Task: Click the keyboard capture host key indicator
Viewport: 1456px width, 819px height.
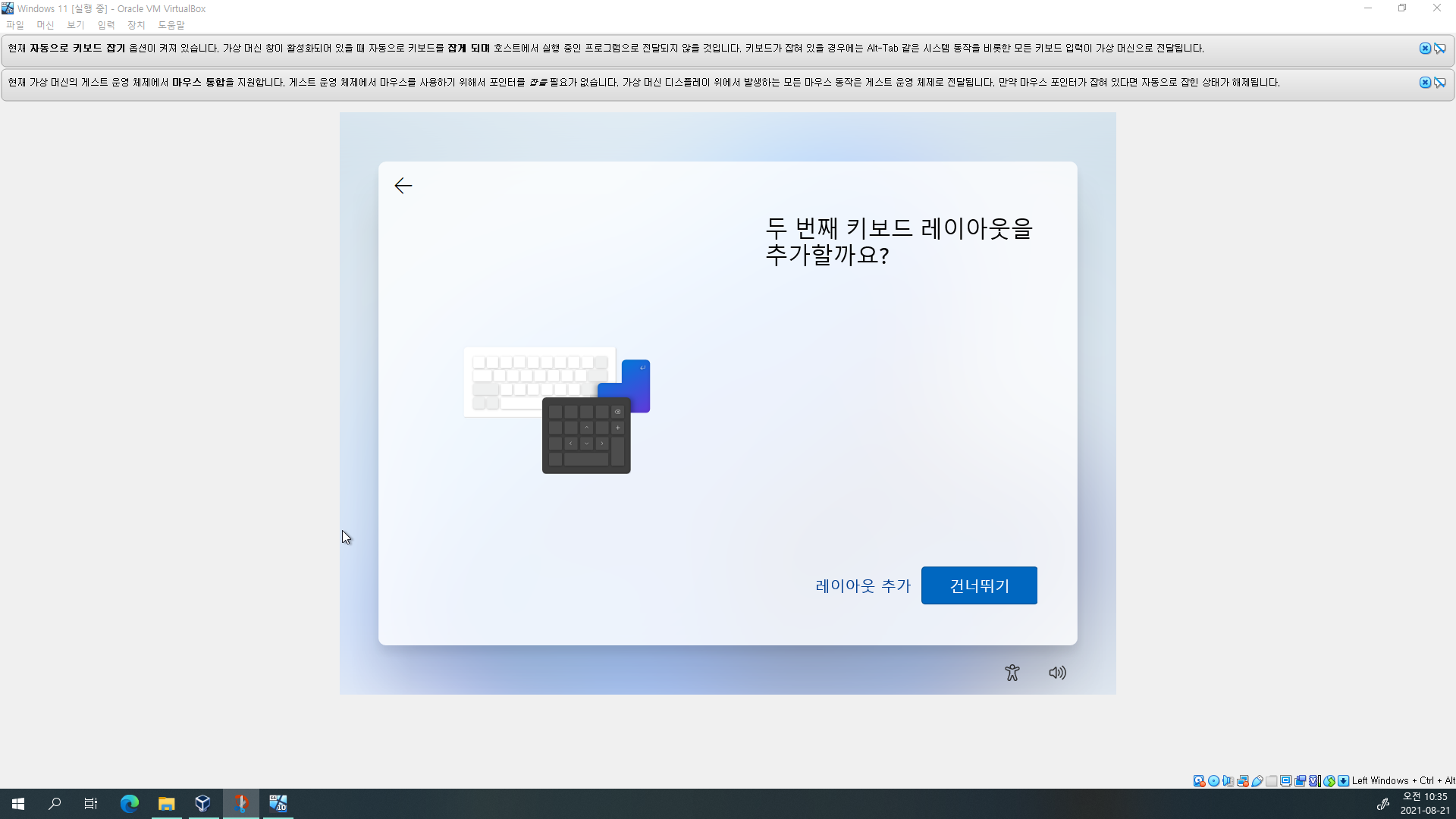Action: coord(1343,781)
